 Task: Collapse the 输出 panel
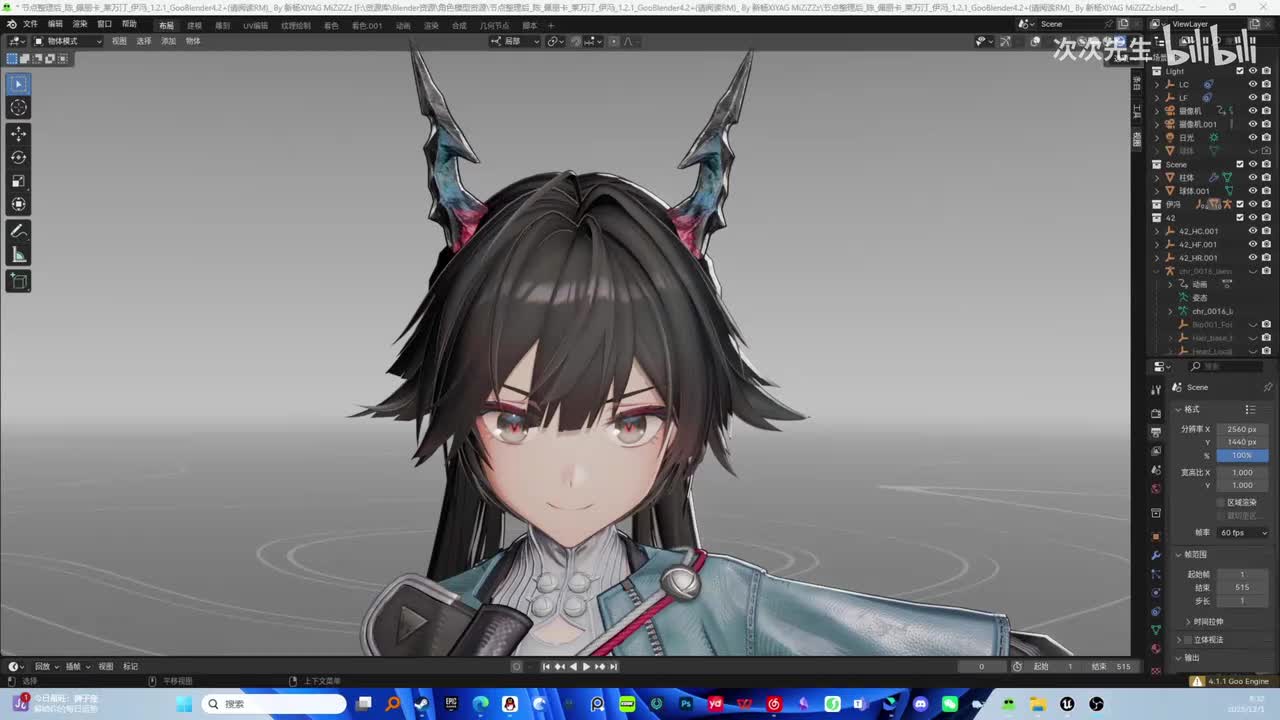(x=1179, y=658)
